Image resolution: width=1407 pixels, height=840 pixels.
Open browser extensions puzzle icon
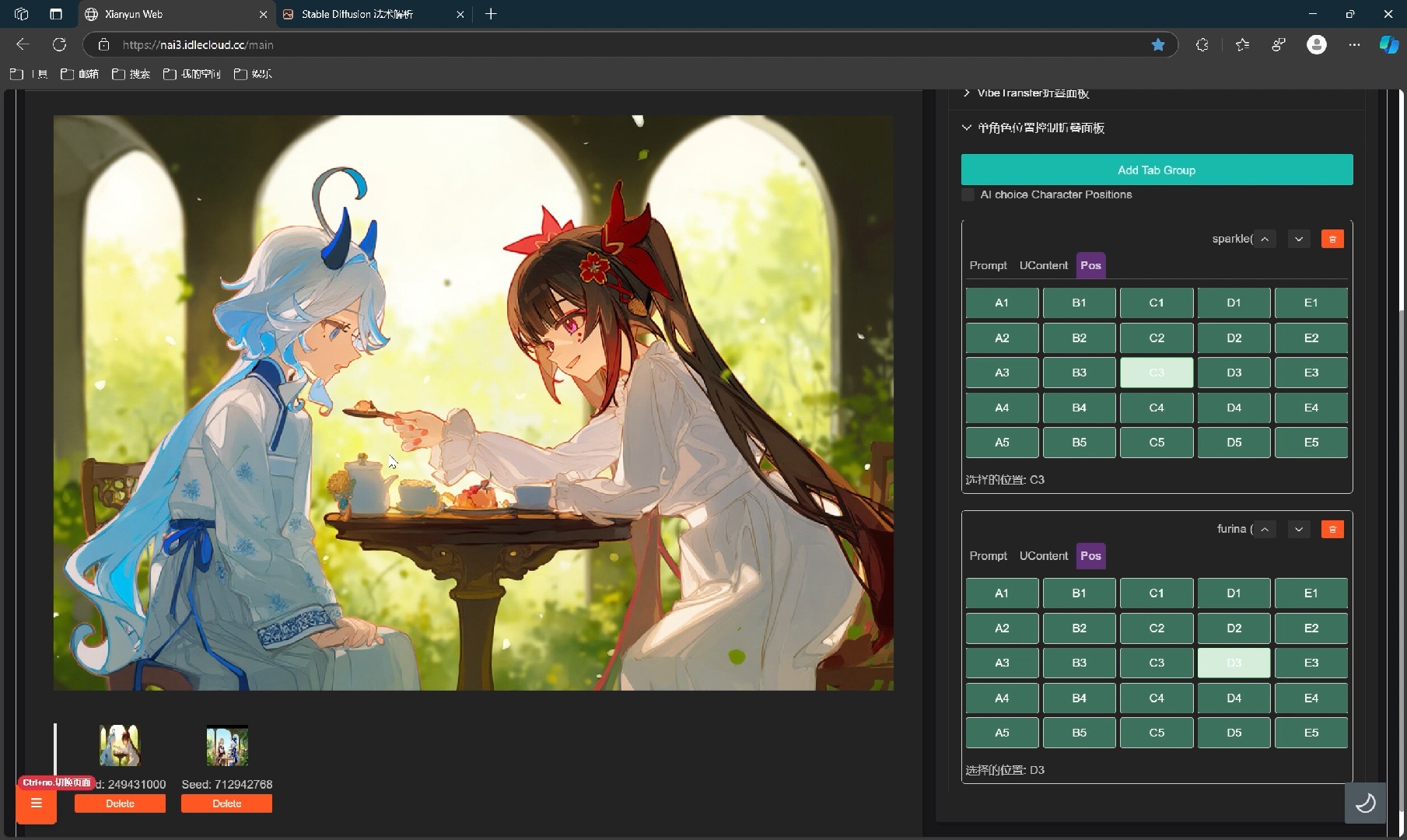point(1202,44)
